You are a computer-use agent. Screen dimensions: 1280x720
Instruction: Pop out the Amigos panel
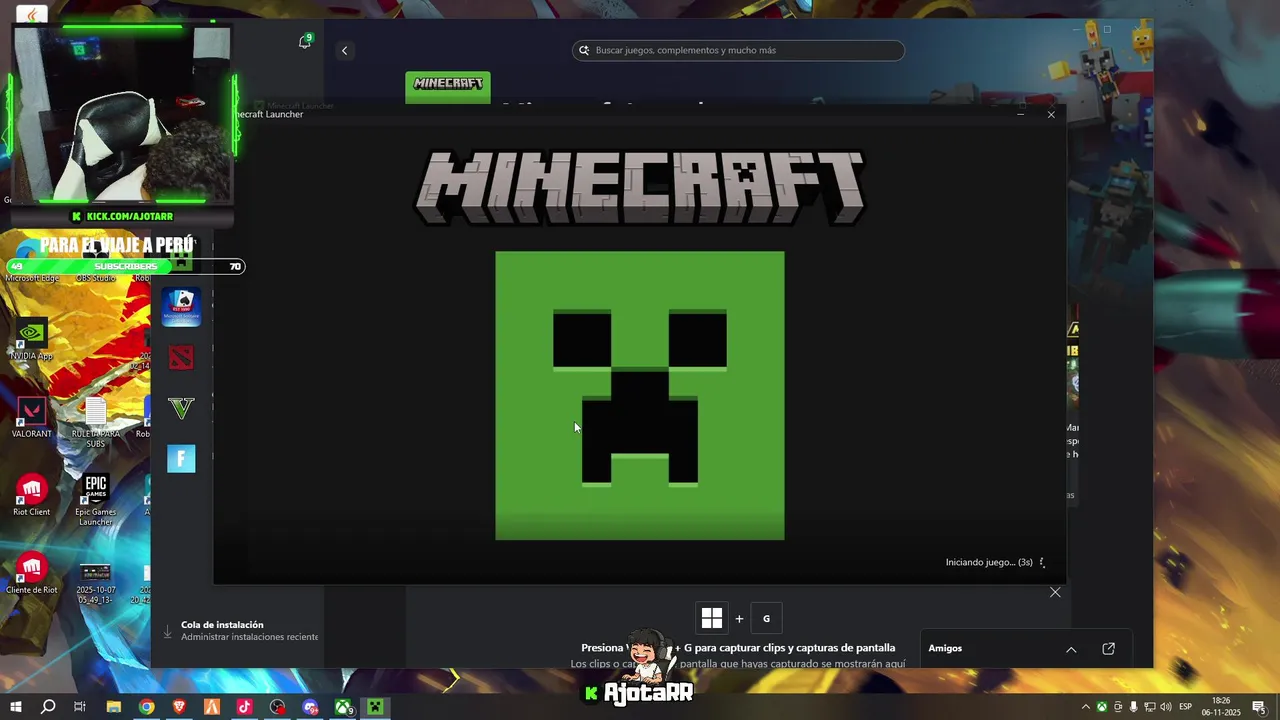click(x=1108, y=649)
